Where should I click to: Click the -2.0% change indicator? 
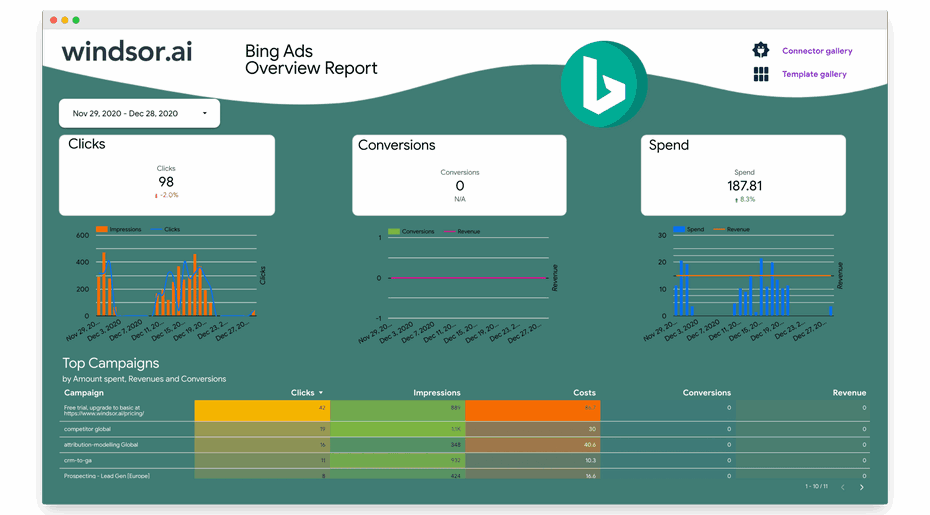(167, 195)
